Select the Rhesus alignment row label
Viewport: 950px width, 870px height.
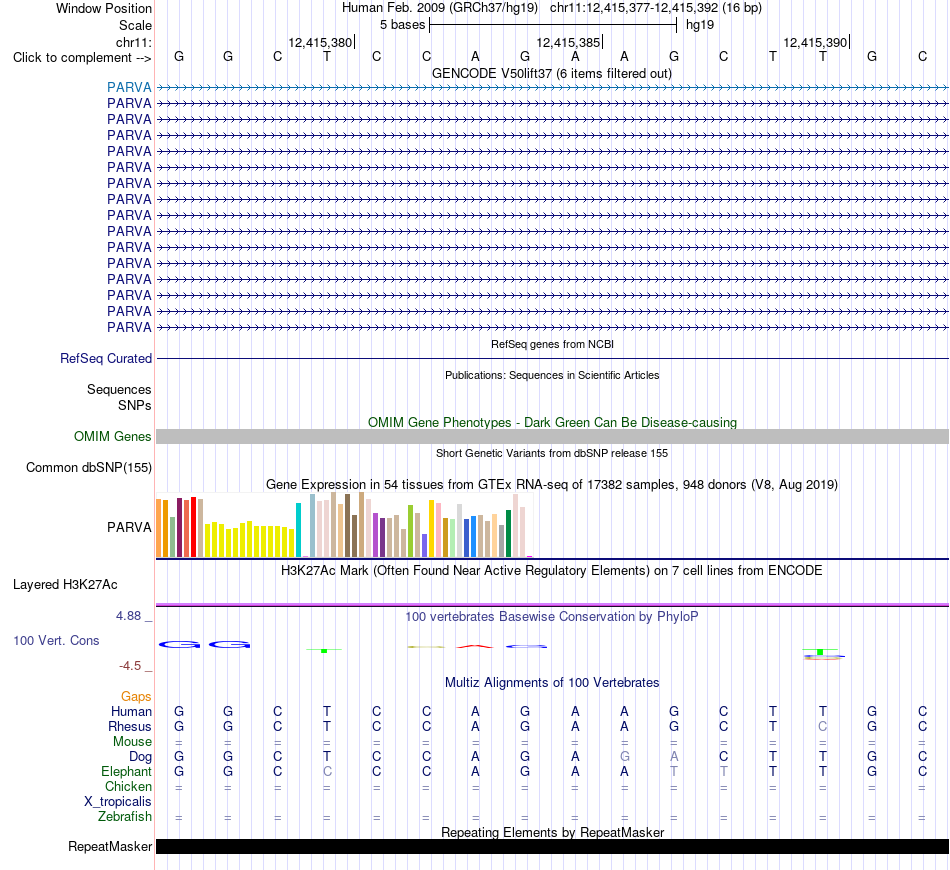coord(130,726)
